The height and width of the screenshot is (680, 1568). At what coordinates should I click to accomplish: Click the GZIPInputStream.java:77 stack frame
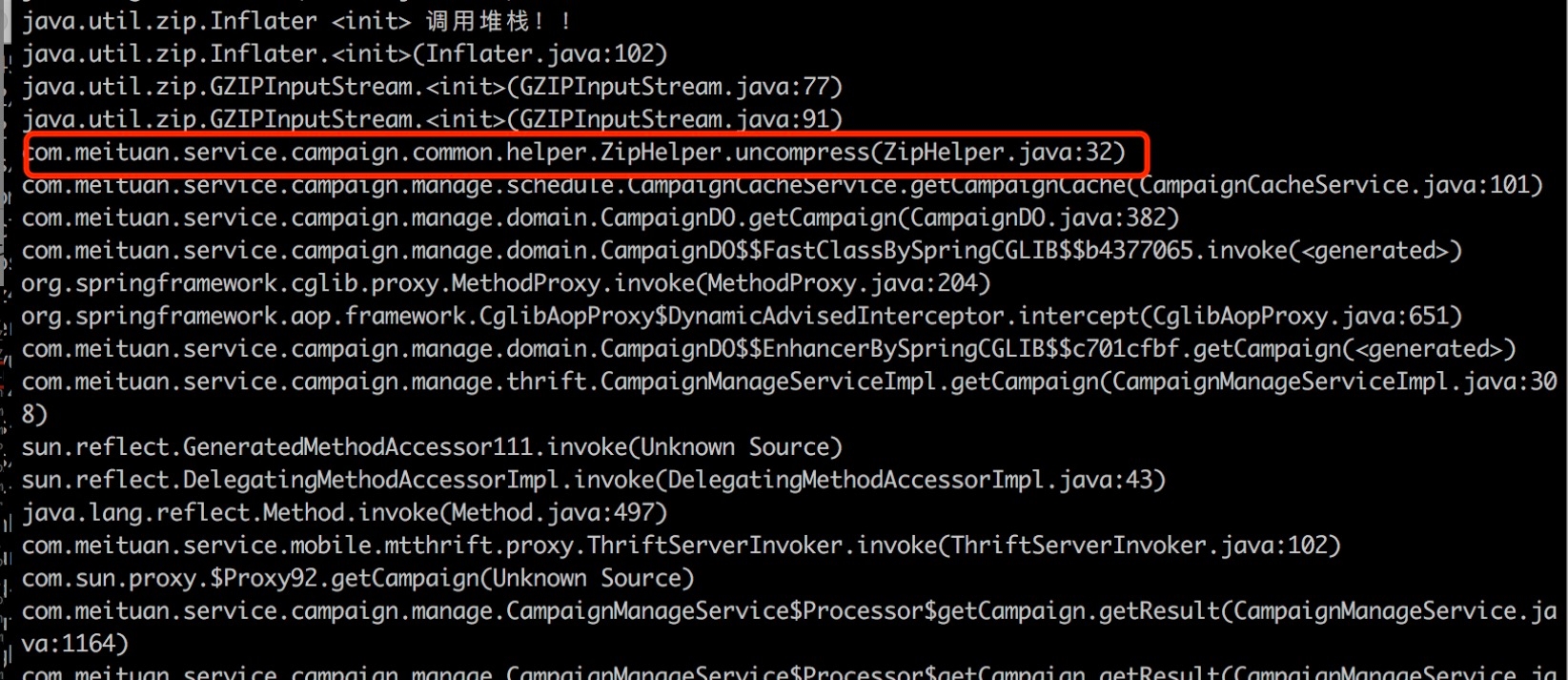tap(432, 87)
